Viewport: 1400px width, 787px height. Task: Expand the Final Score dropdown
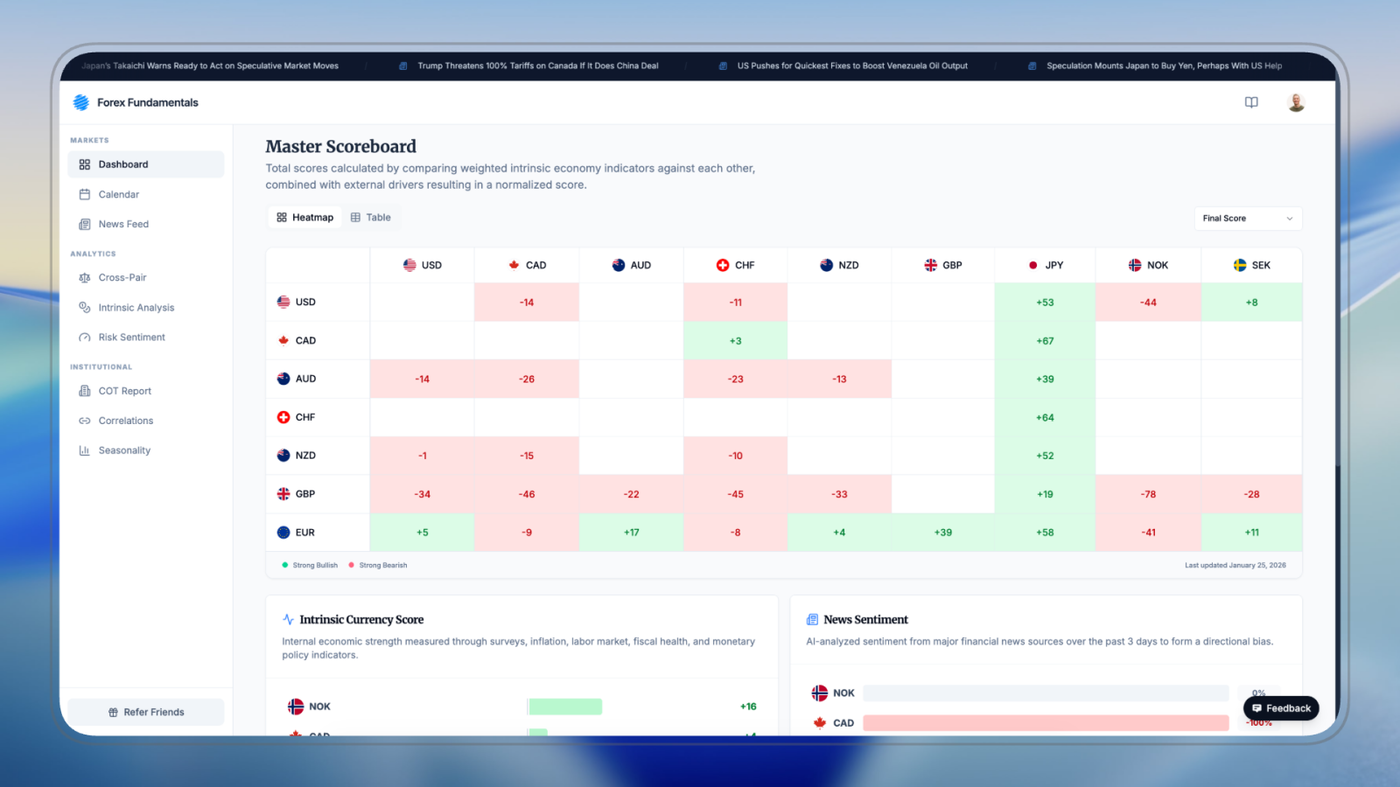pyautogui.click(x=1247, y=218)
